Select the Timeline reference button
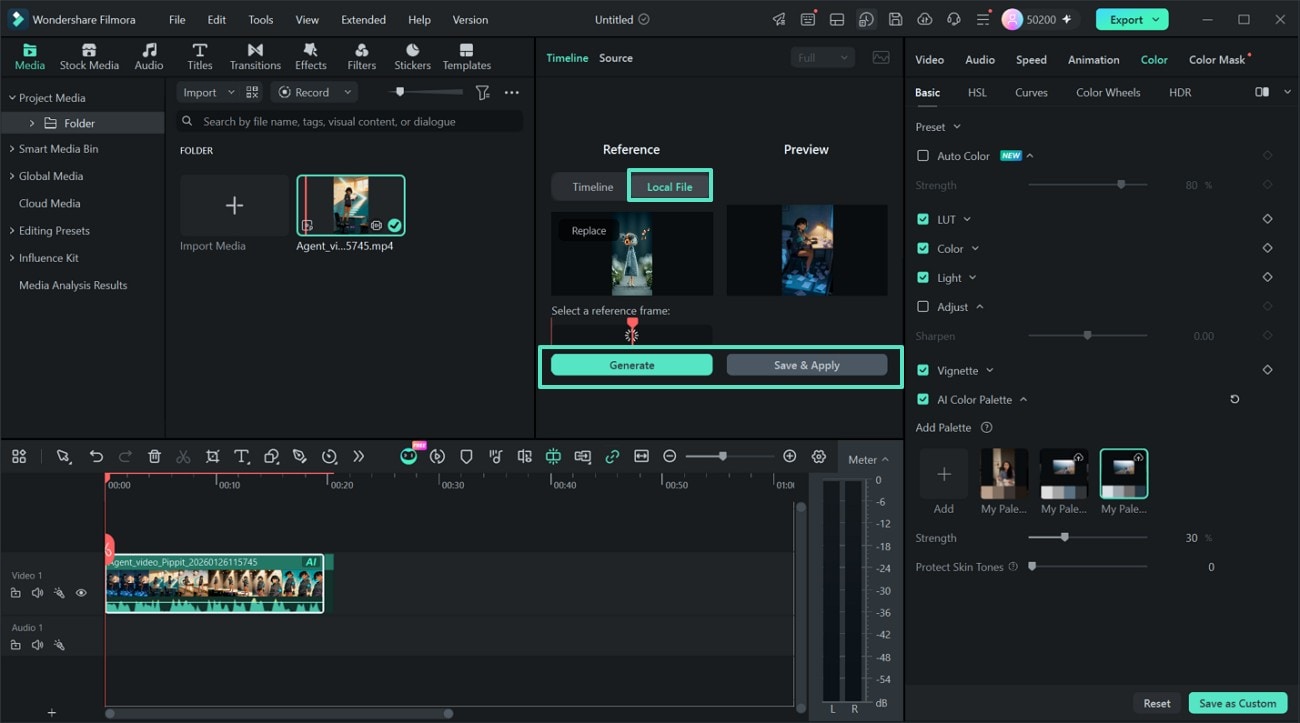This screenshot has height=723, width=1300. (592, 187)
